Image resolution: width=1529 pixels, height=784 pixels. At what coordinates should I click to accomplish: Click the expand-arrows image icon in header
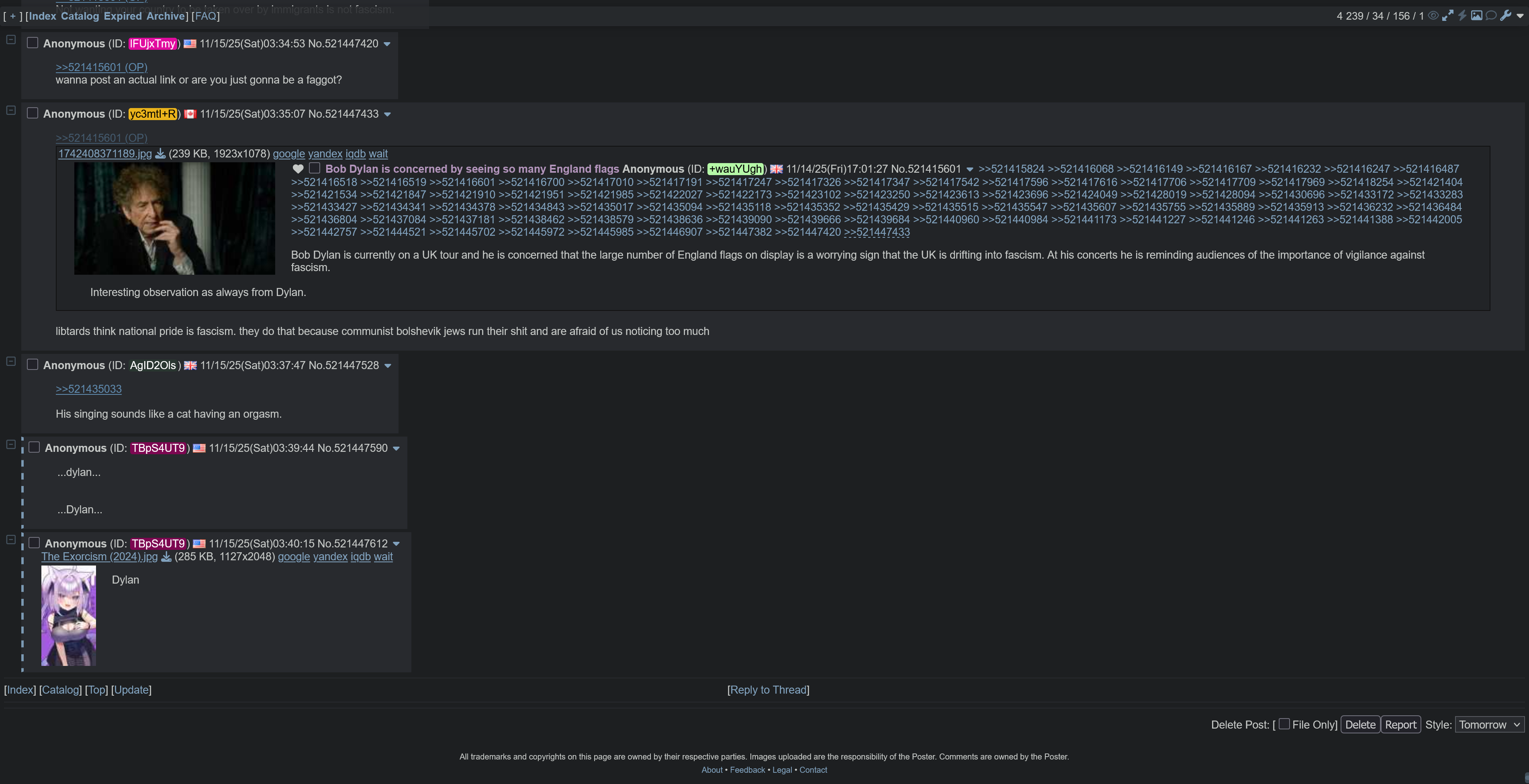[x=1448, y=15]
